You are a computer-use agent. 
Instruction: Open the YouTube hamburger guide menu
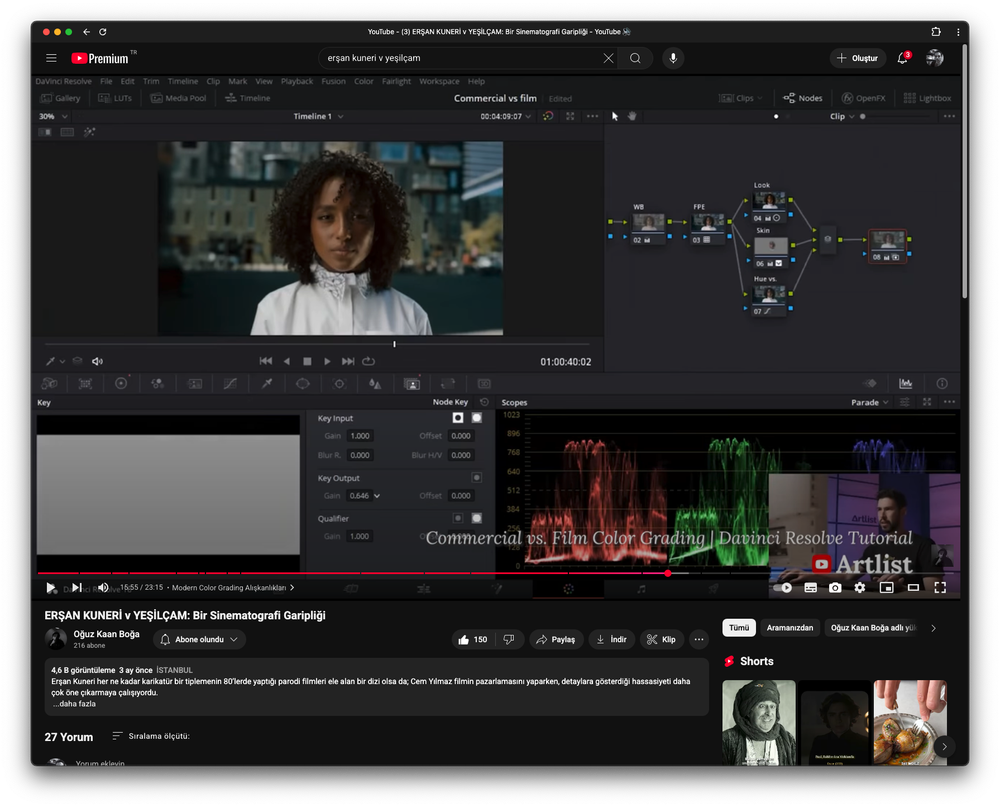pyautogui.click(x=51, y=58)
